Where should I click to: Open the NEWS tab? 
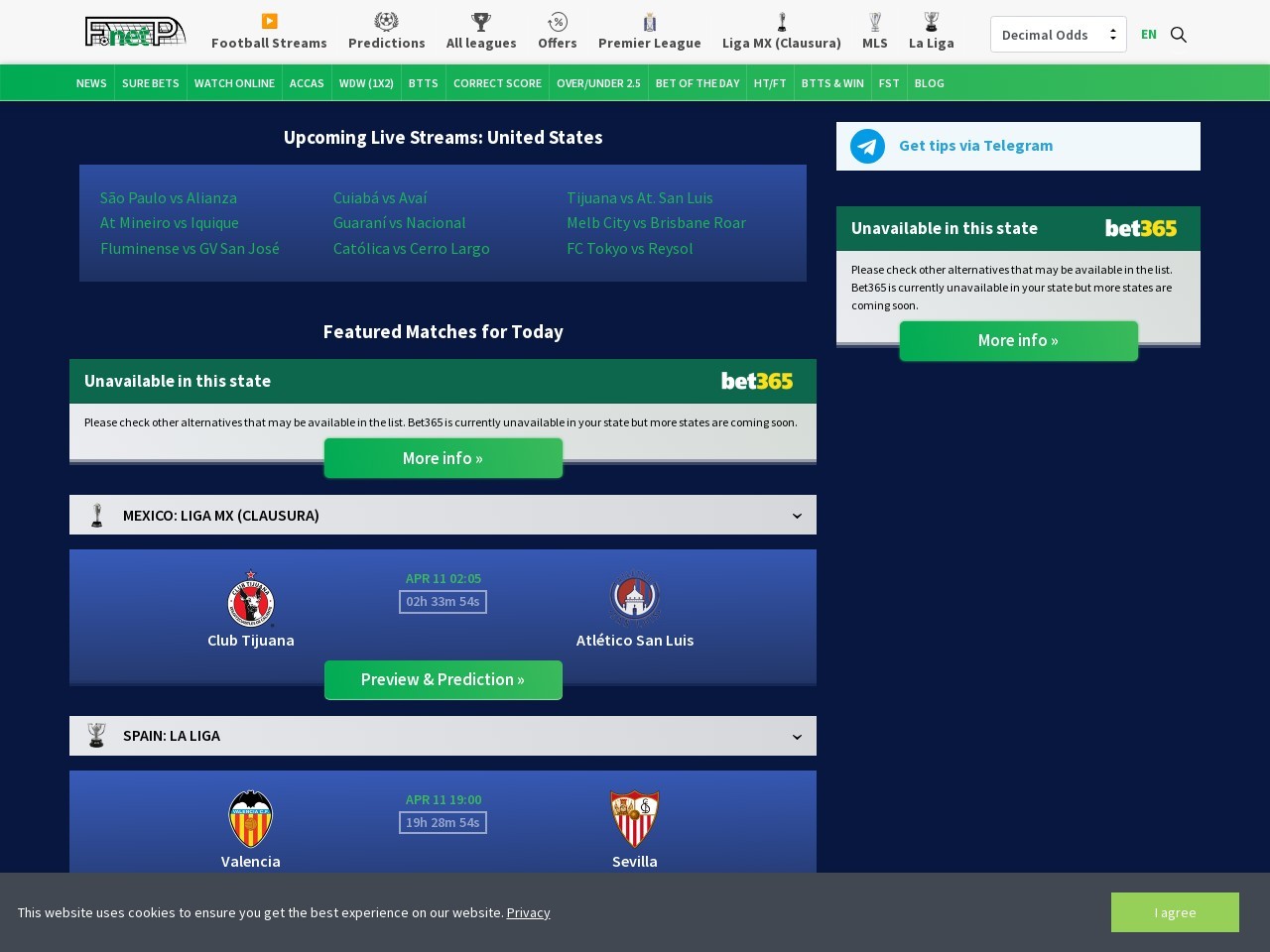point(91,83)
